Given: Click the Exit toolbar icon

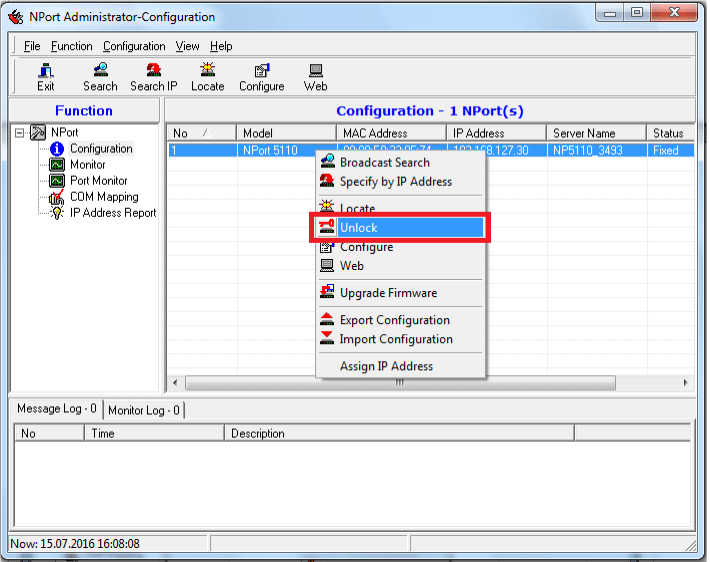Looking at the screenshot, I should point(46,77).
